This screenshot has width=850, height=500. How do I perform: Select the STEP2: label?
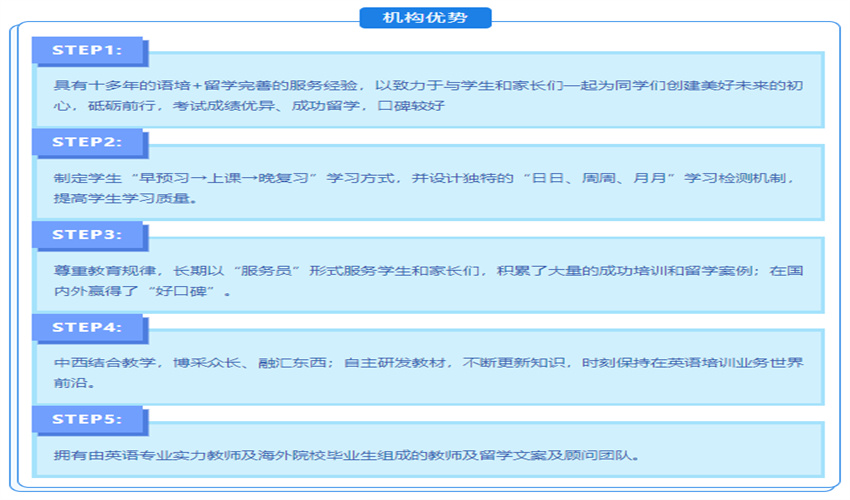[x=87, y=142]
